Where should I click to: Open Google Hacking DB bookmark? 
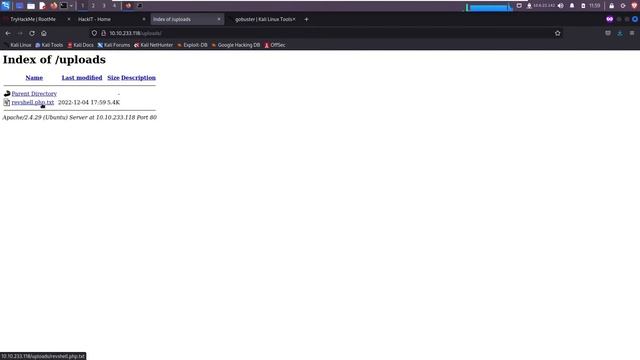tap(236, 45)
